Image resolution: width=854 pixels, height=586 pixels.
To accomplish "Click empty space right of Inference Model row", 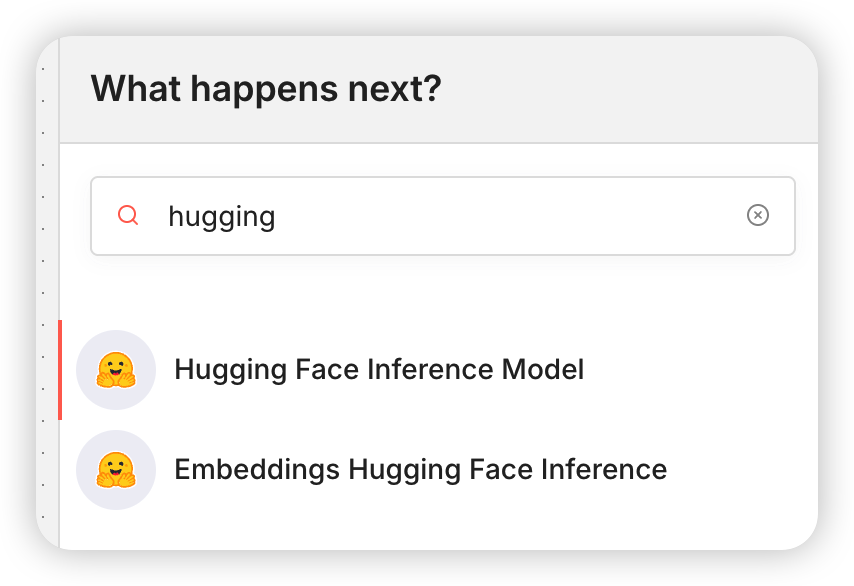I will [x=700, y=370].
